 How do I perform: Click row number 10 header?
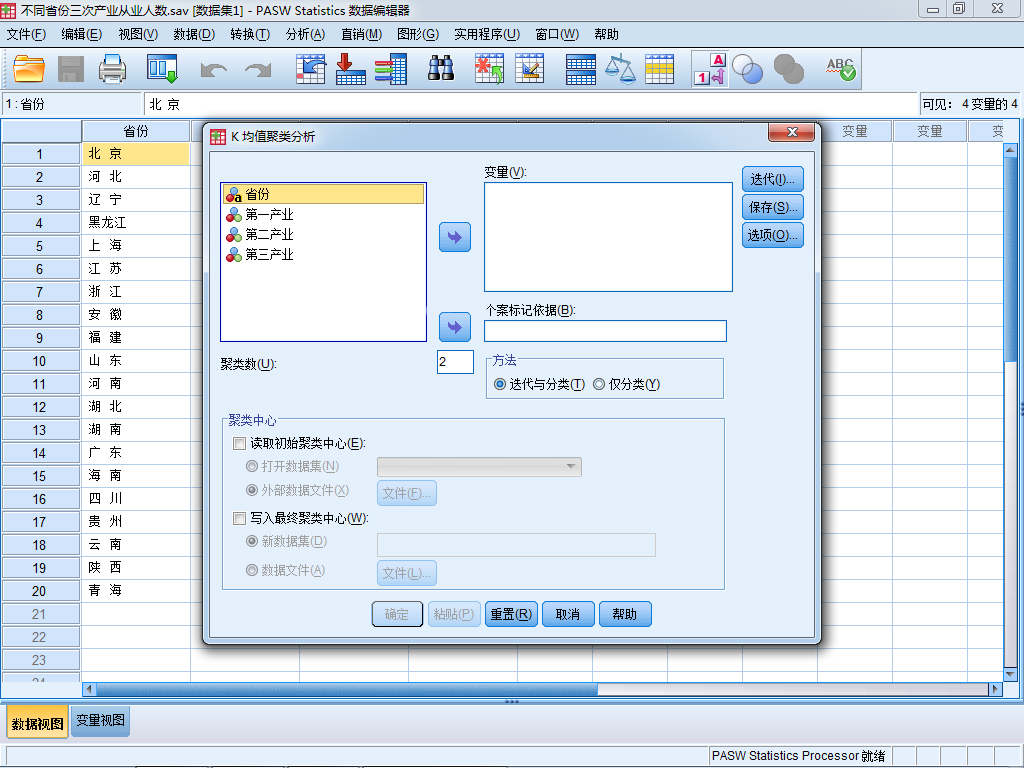[40, 361]
